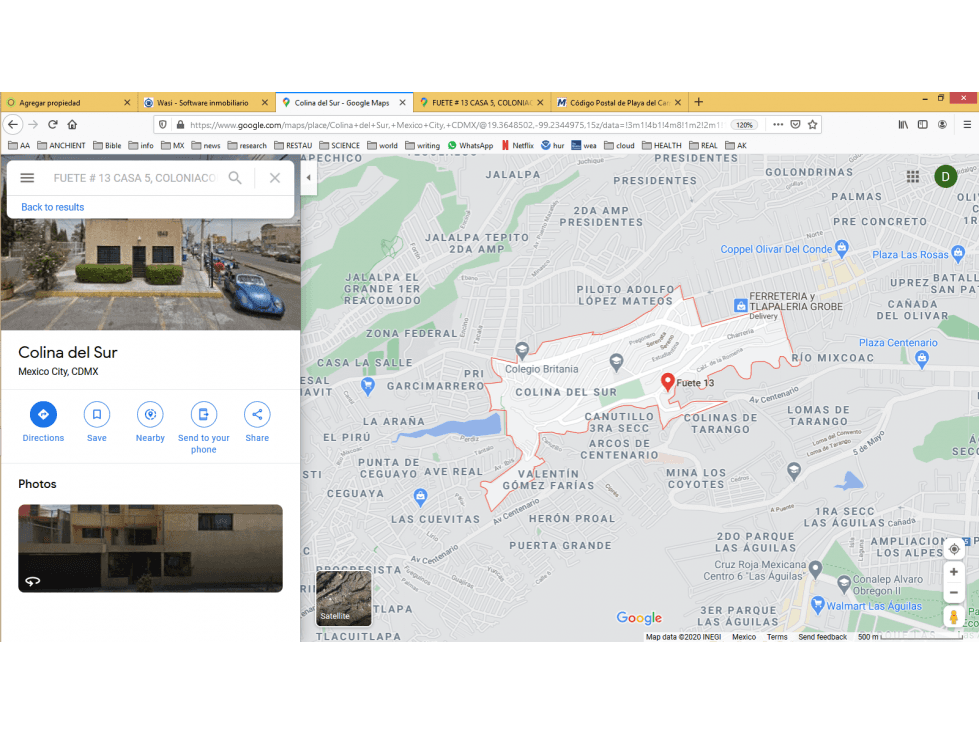This screenshot has height=734, width=979.
Task: Open the Nearby search icon
Action: [x=150, y=414]
